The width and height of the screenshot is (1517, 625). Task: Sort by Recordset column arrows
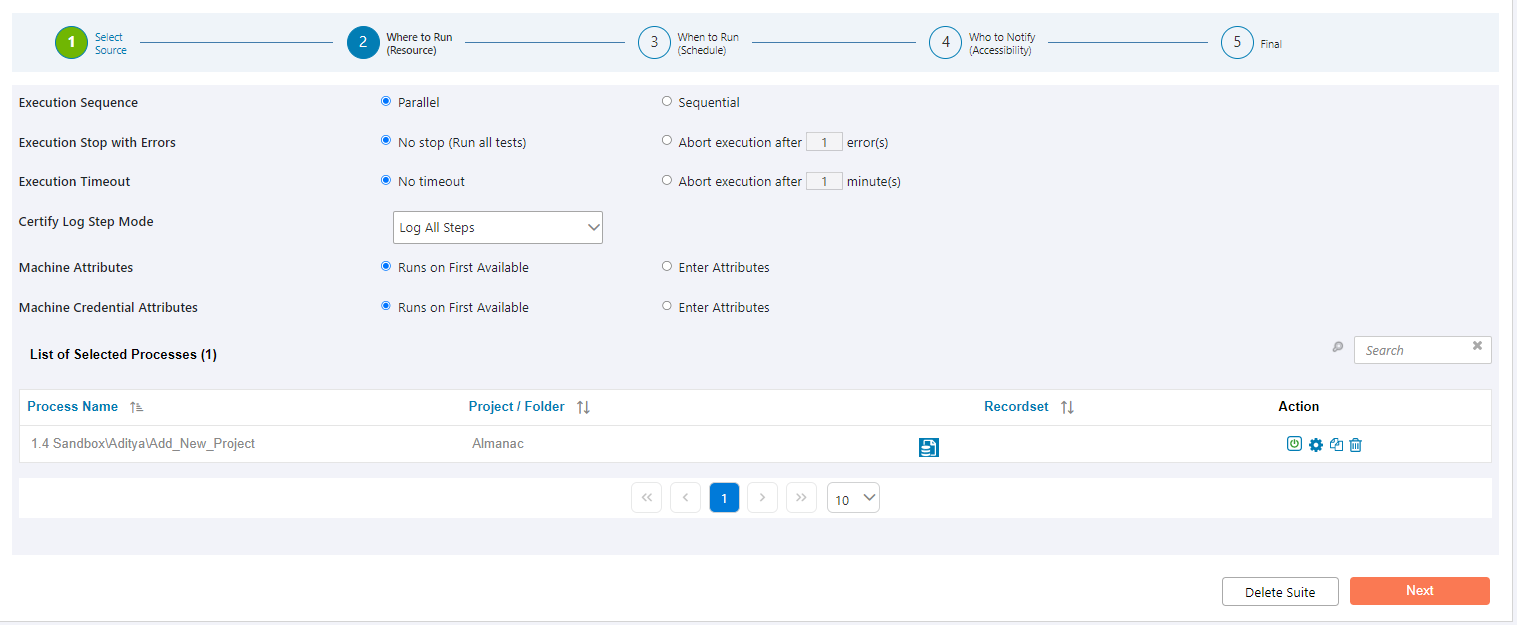click(x=1067, y=407)
